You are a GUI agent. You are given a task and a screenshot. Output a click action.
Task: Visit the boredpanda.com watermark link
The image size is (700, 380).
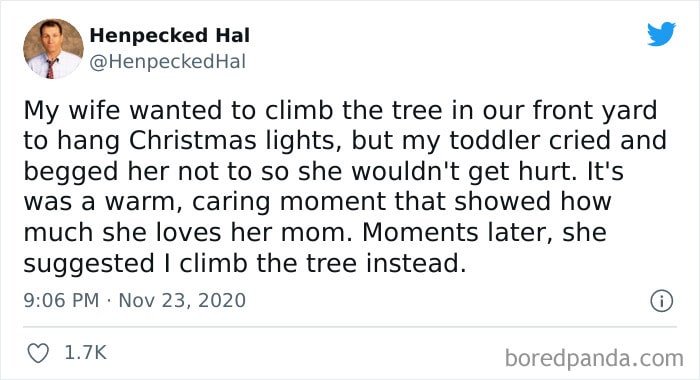(594, 358)
